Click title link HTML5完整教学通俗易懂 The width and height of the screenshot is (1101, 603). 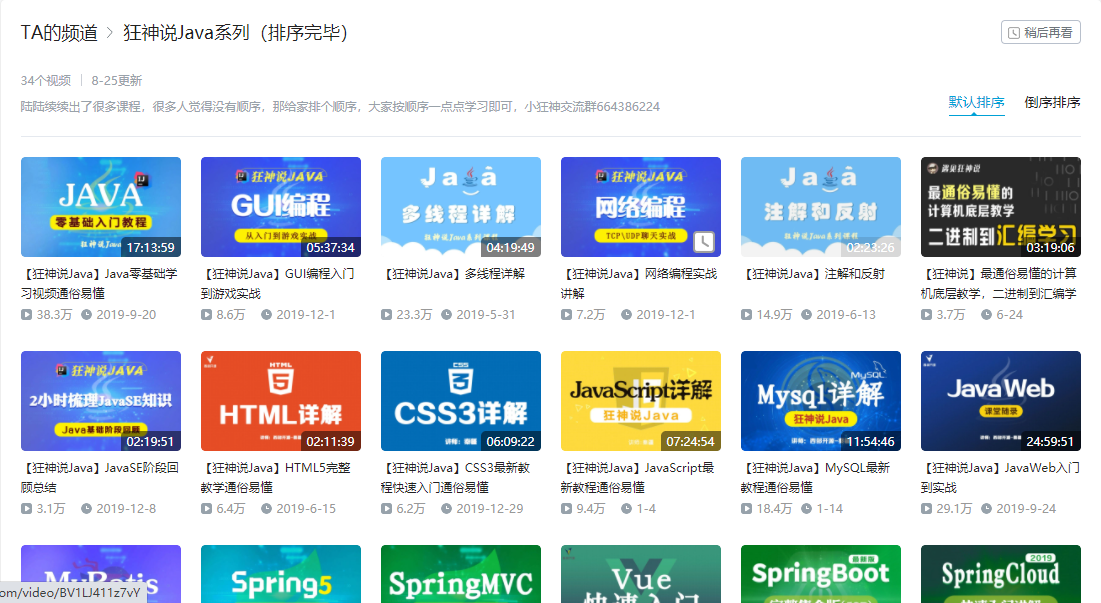coord(276,477)
